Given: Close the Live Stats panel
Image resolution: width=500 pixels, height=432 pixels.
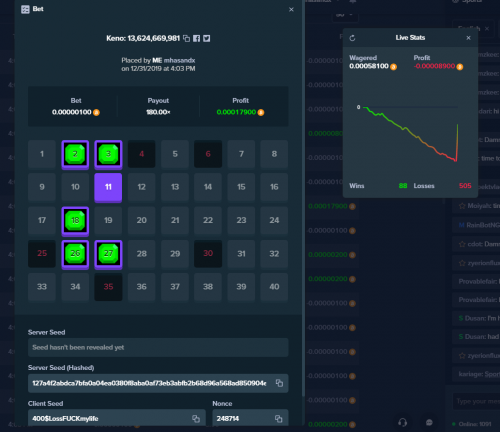Looking at the screenshot, I should coord(468,38).
